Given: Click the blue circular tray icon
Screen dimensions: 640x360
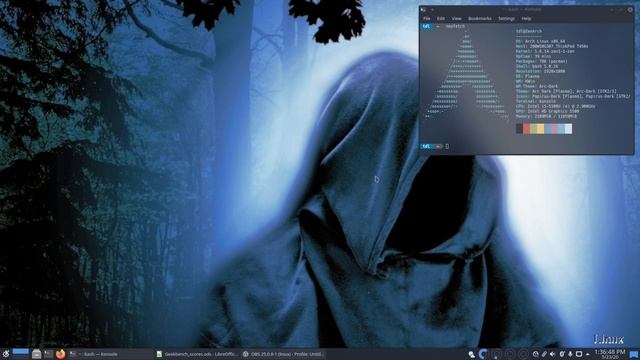Looking at the screenshot, I should pos(483,354).
